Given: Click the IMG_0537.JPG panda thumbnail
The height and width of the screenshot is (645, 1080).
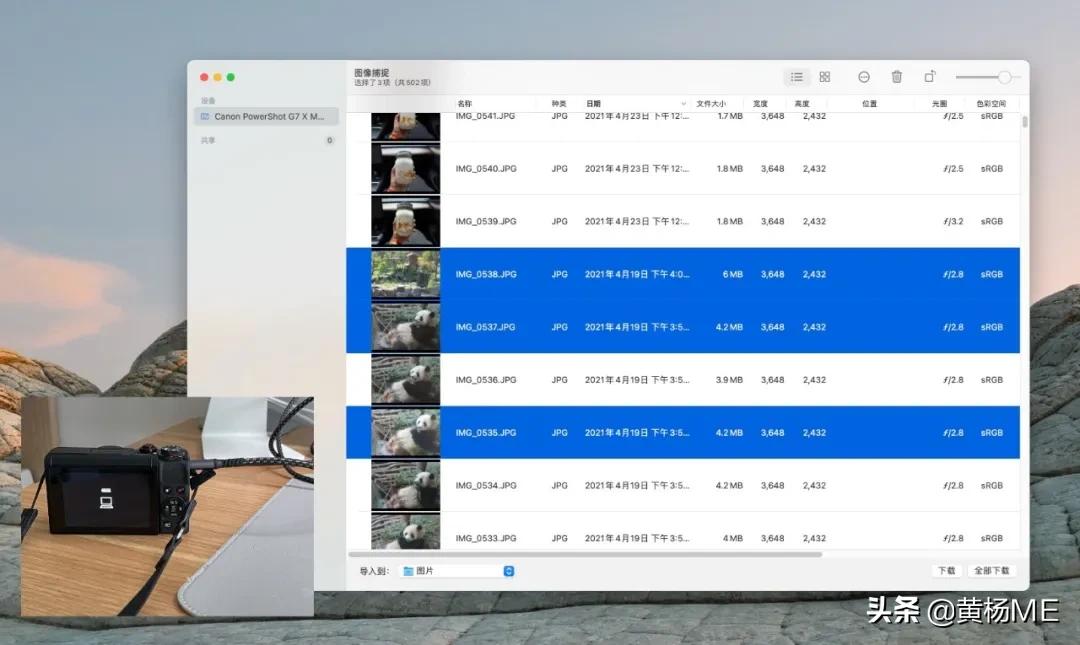Looking at the screenshot, I should [x=405, y=326].
